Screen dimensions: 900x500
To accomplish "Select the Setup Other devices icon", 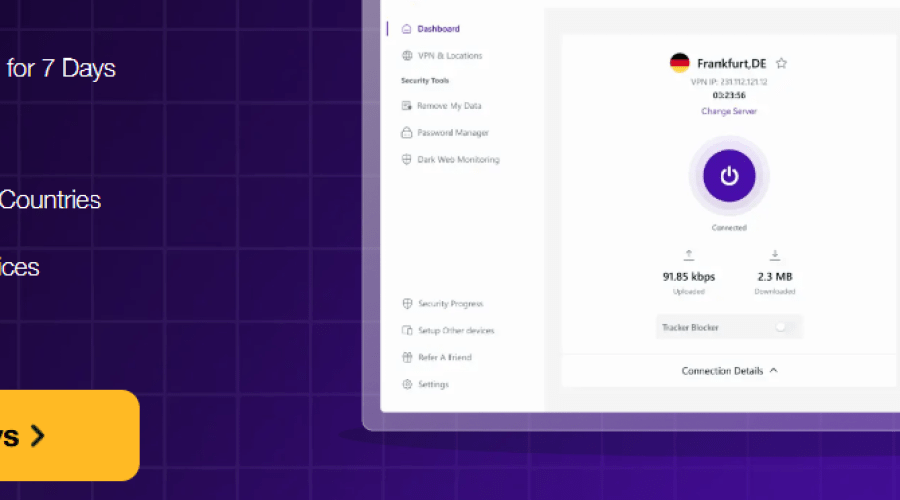I will pos(407,331).
